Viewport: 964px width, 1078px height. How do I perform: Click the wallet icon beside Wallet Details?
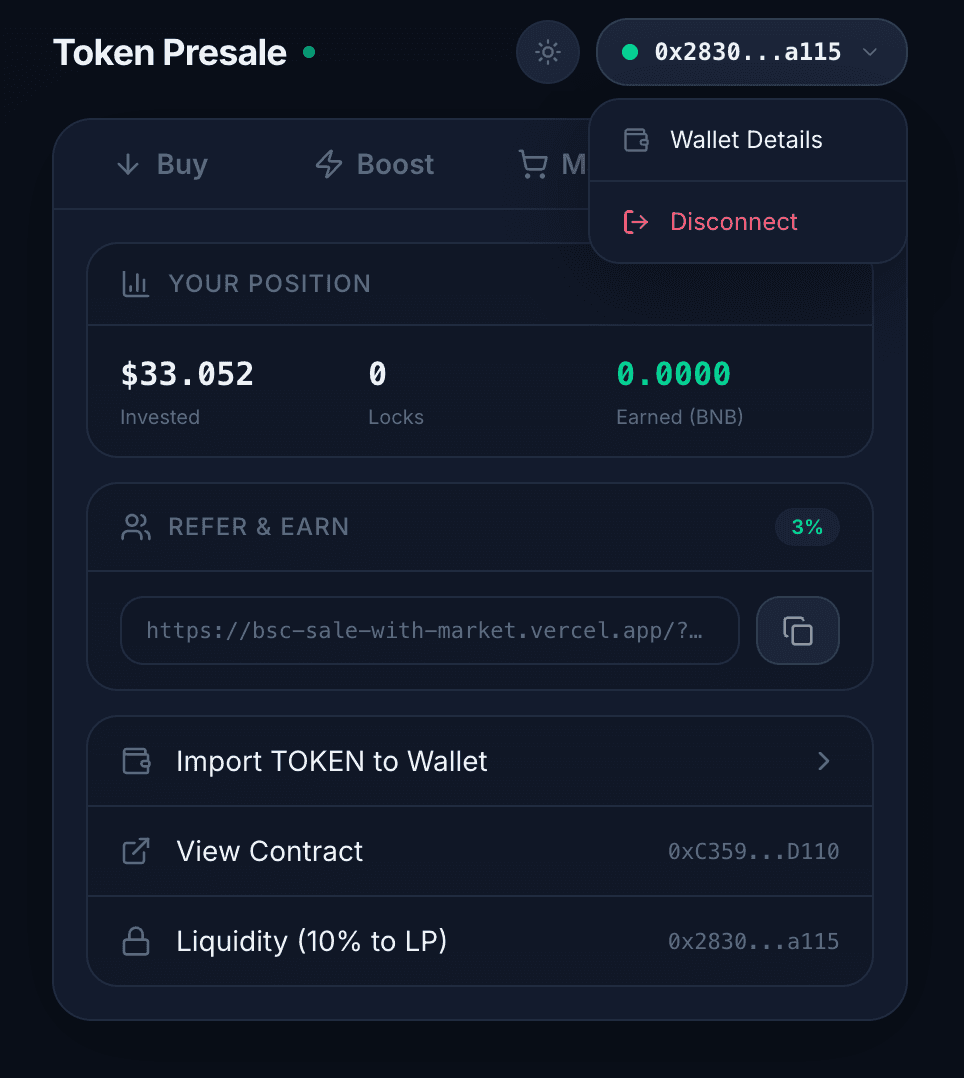(x=636, y=140)
